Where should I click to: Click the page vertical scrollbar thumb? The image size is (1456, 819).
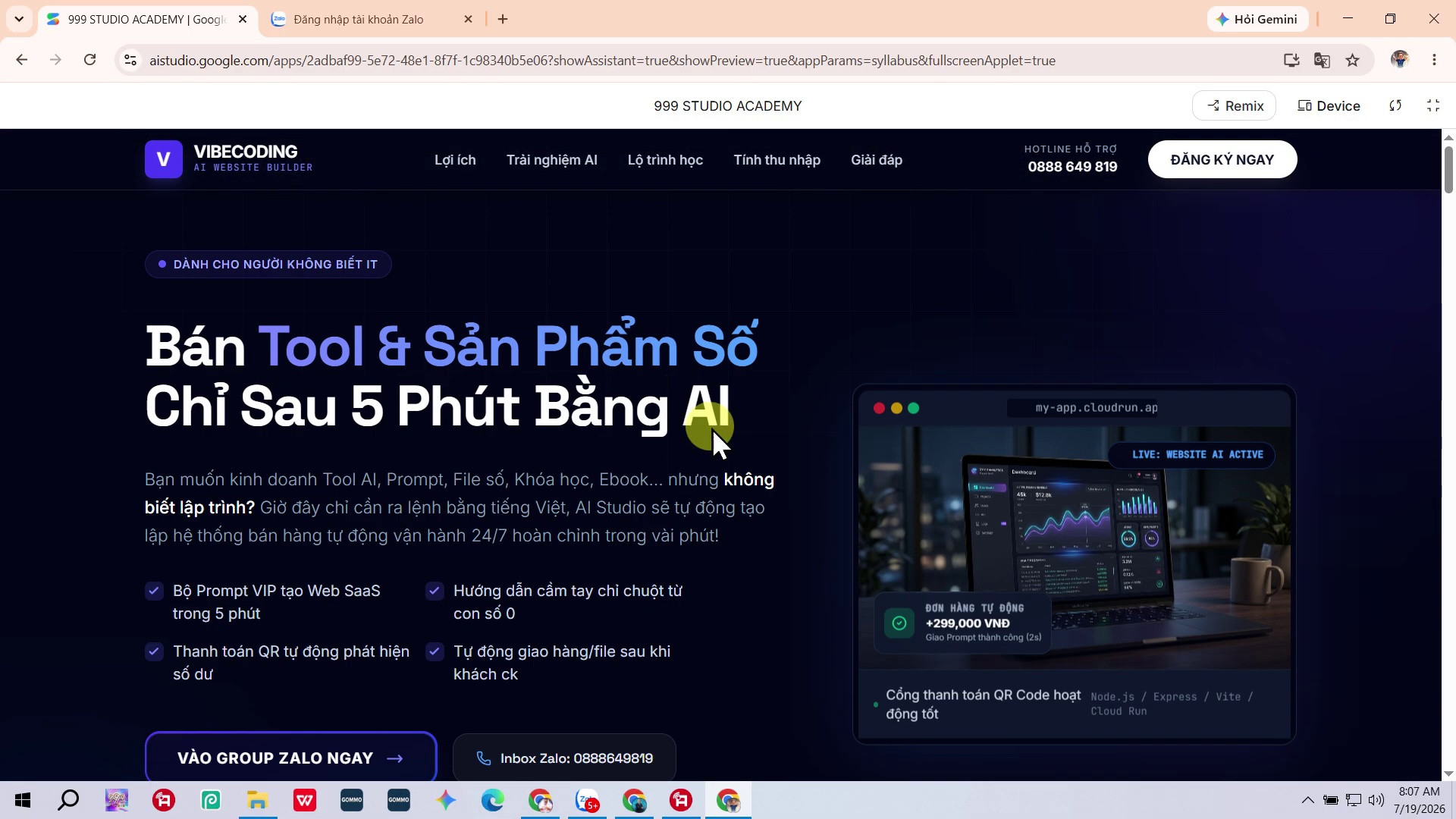point(1448,168)
